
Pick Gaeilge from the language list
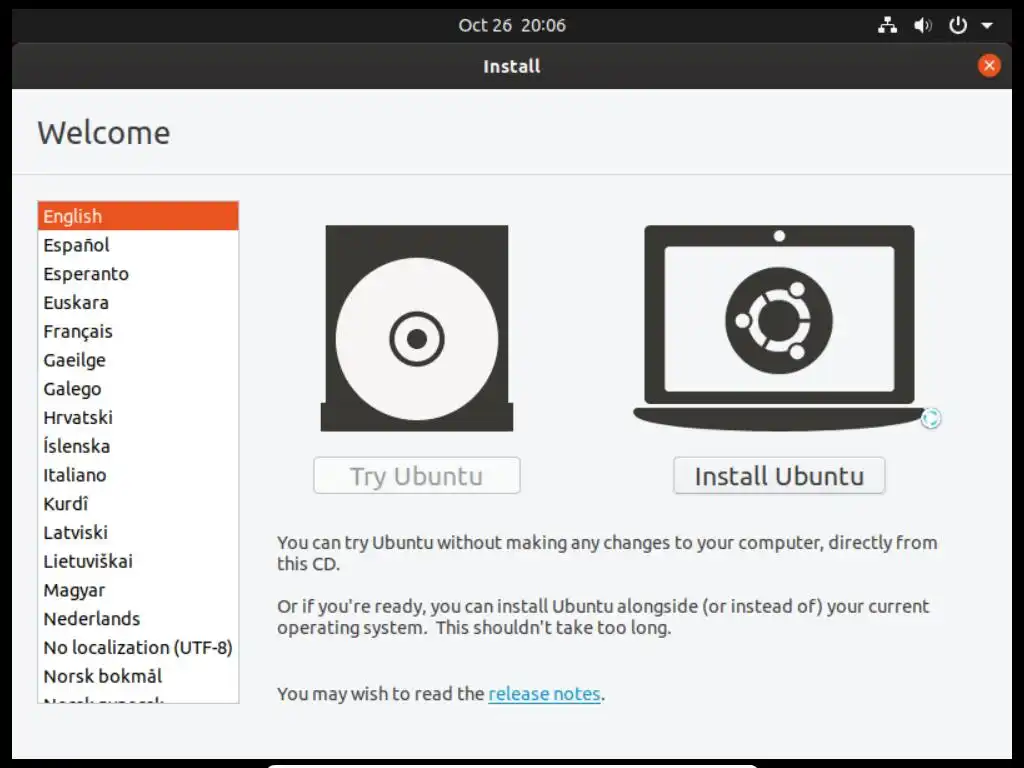[x=138, y=360]
